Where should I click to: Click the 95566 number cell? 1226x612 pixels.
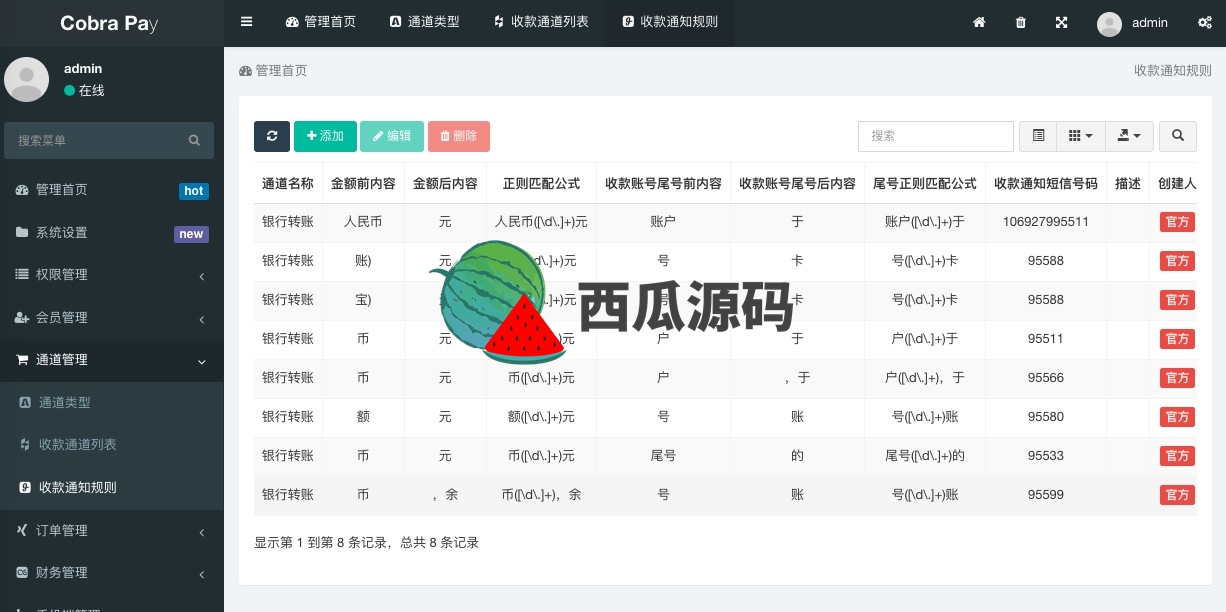coord(1045,378)
